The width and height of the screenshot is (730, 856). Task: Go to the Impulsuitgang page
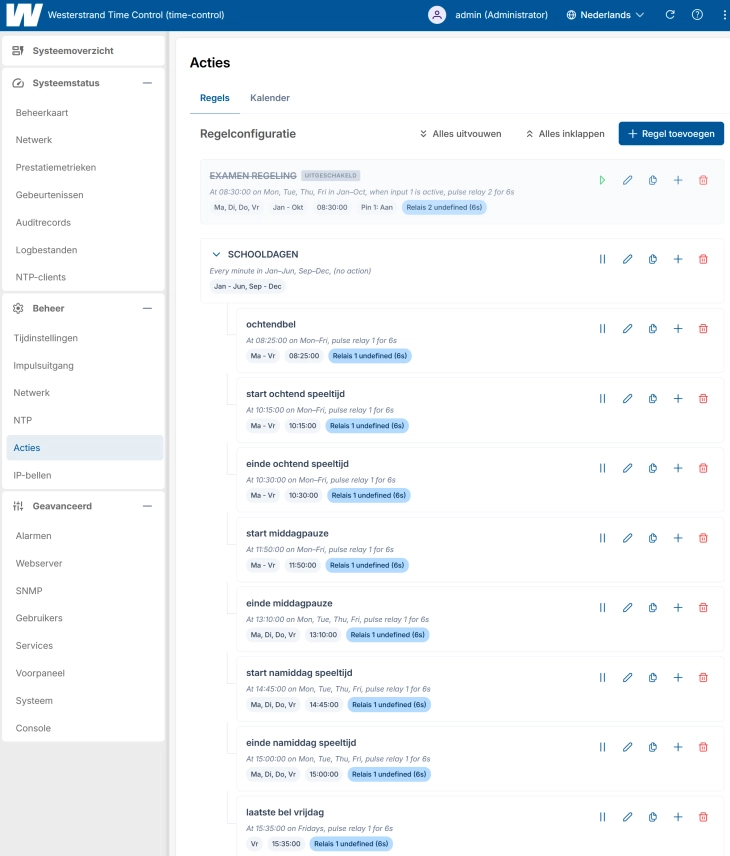[x=43, y=365]
